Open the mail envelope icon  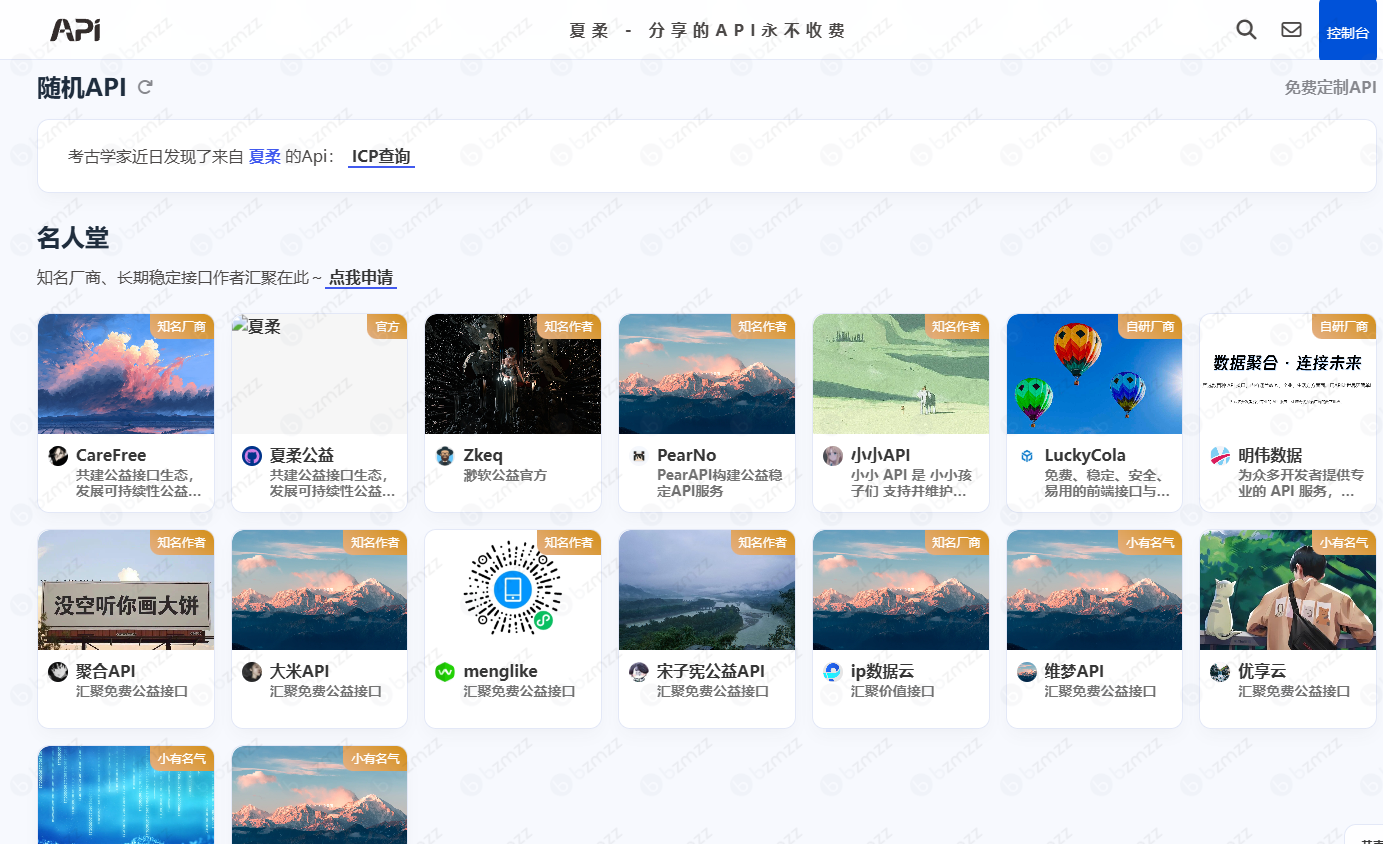coord(1291,30)
